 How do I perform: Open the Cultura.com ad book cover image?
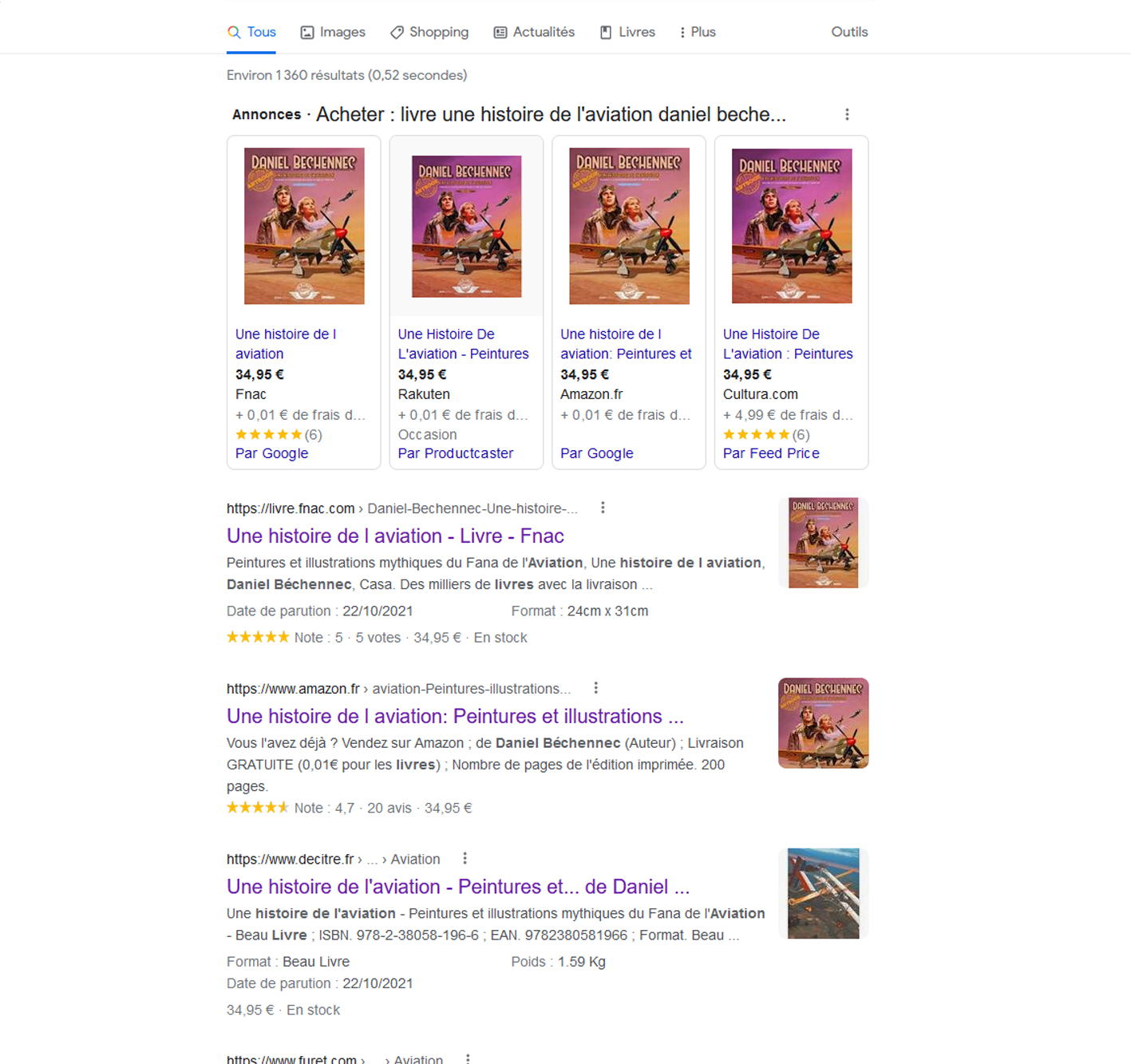(x=792, y=226)
